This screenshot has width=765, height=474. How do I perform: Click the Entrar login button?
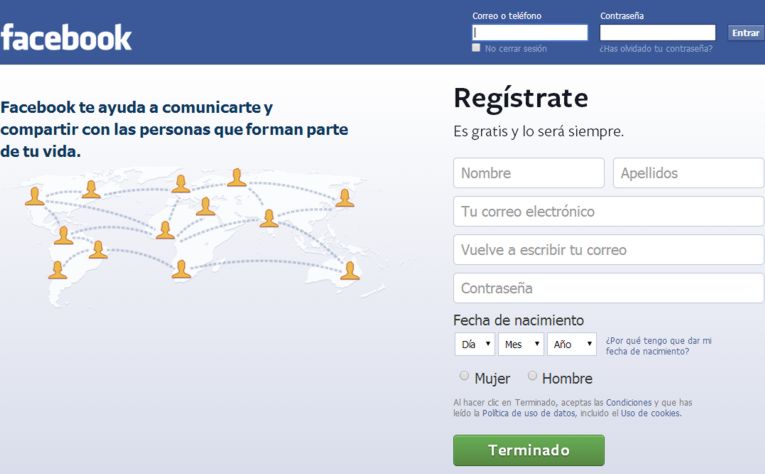pyautogui.click(x=745, y=33)
